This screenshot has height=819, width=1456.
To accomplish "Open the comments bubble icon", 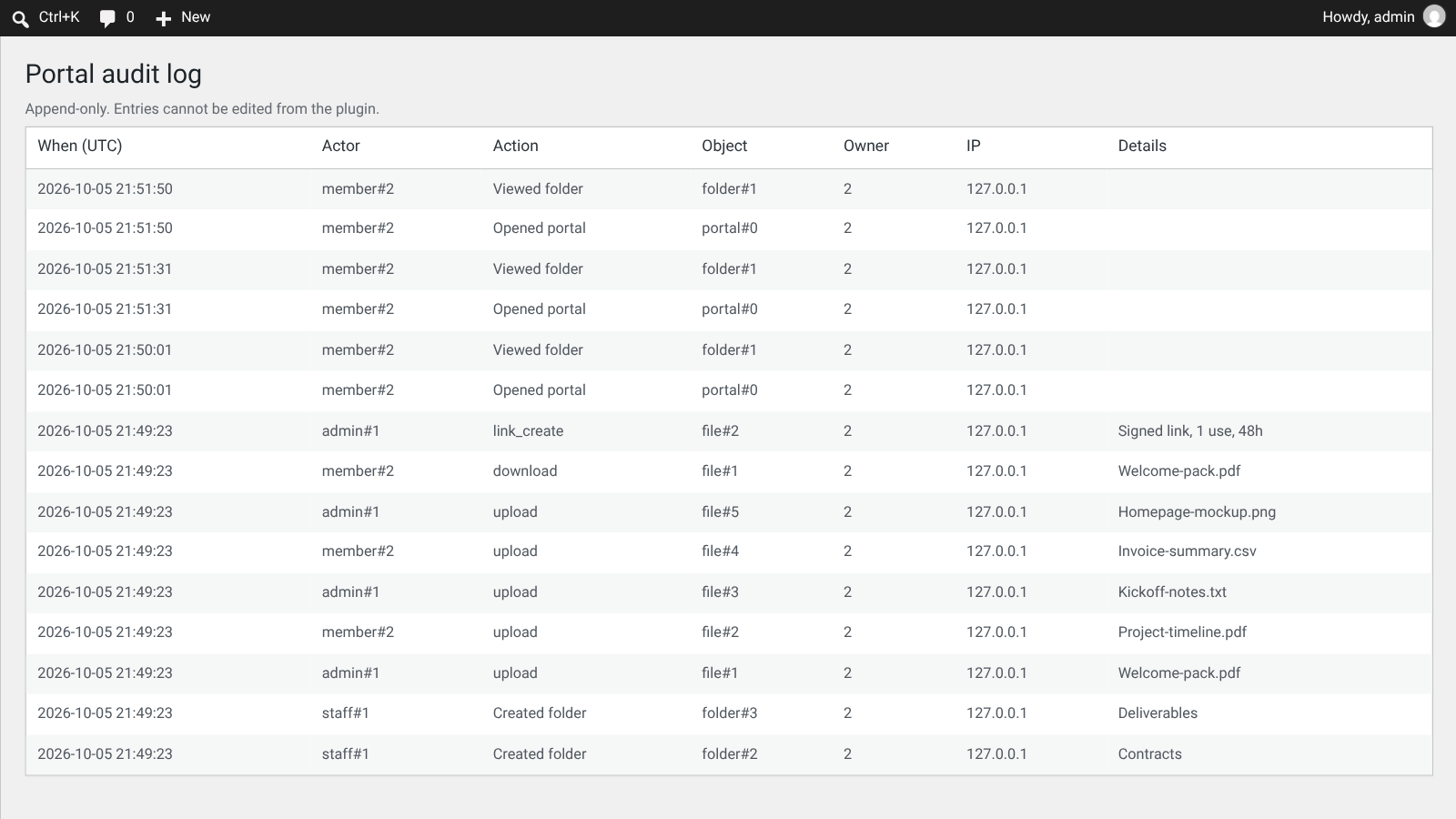I will 107,18.
